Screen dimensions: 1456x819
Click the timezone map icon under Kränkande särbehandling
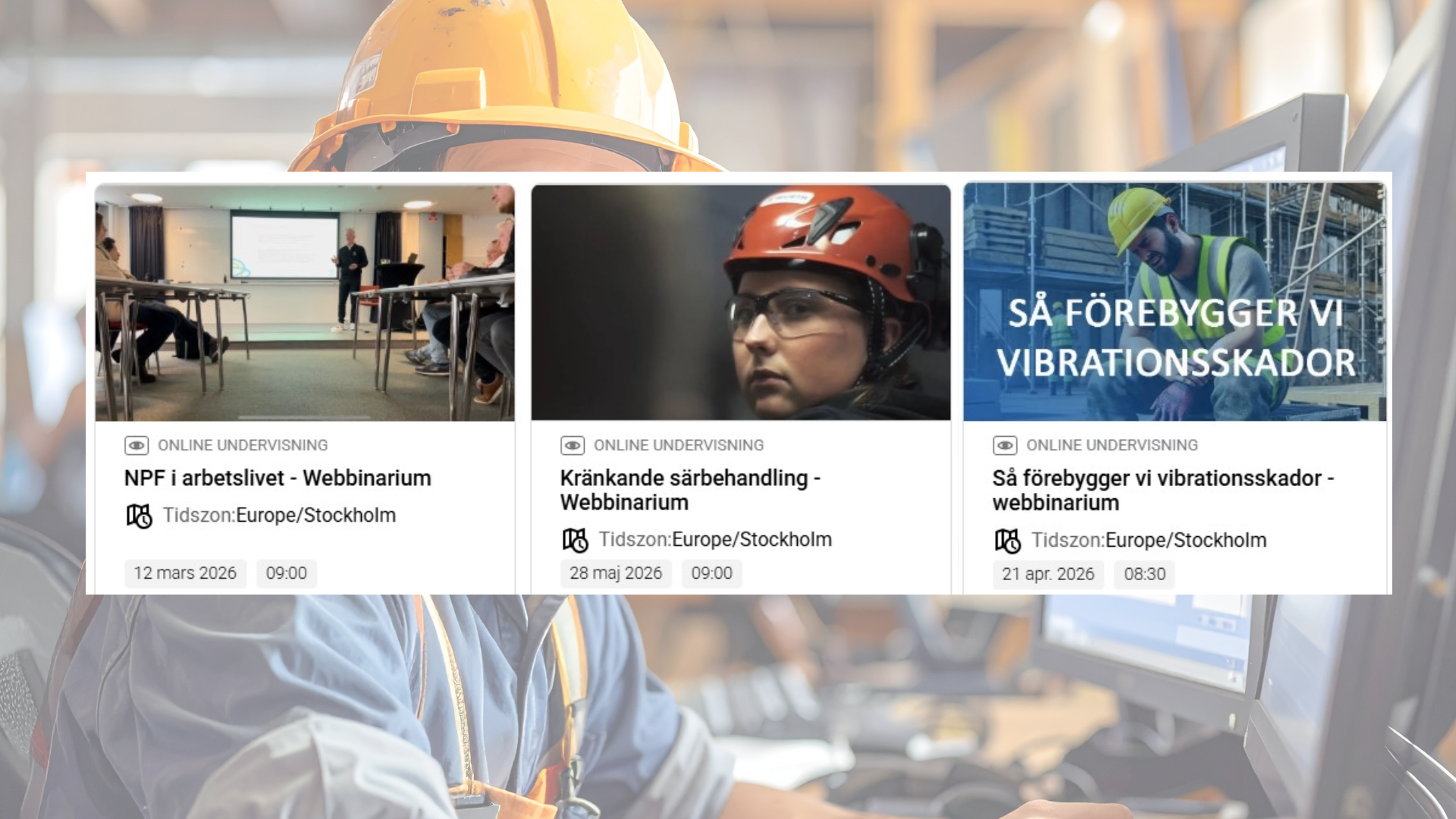tap(576, 541)
